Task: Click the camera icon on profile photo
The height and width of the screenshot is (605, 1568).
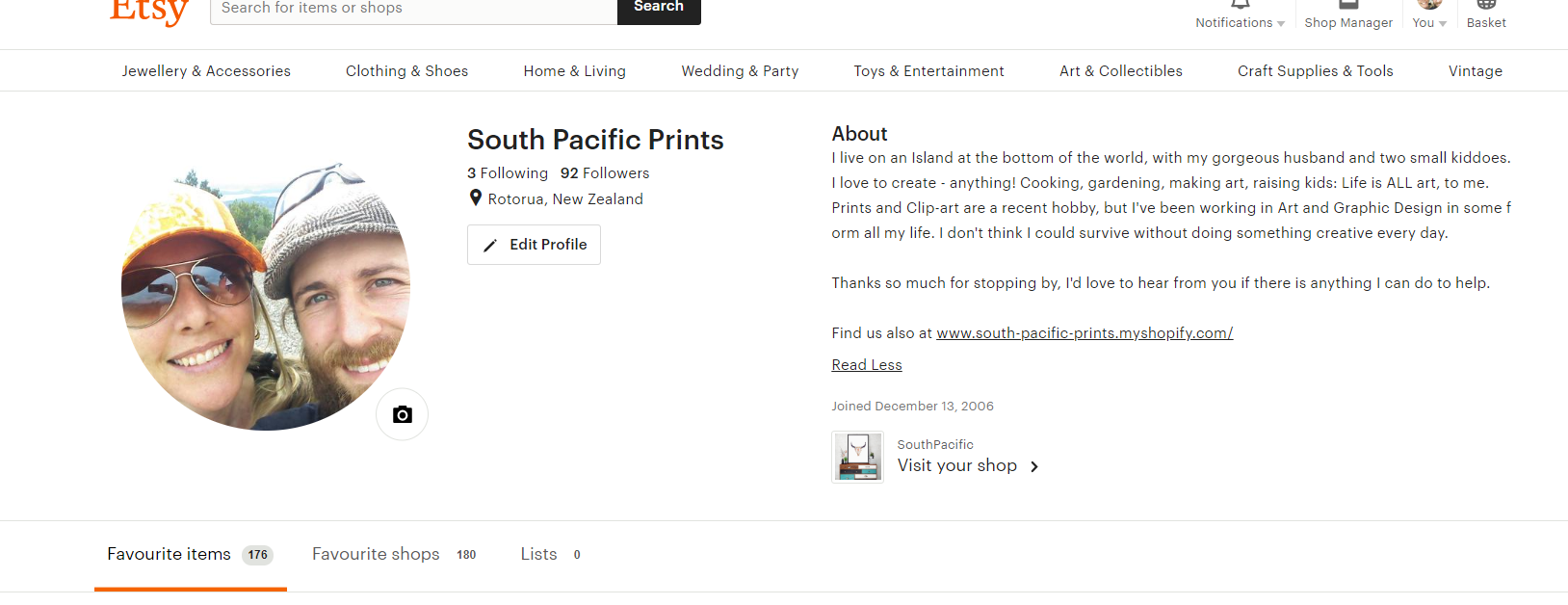Action: [402, 414]
